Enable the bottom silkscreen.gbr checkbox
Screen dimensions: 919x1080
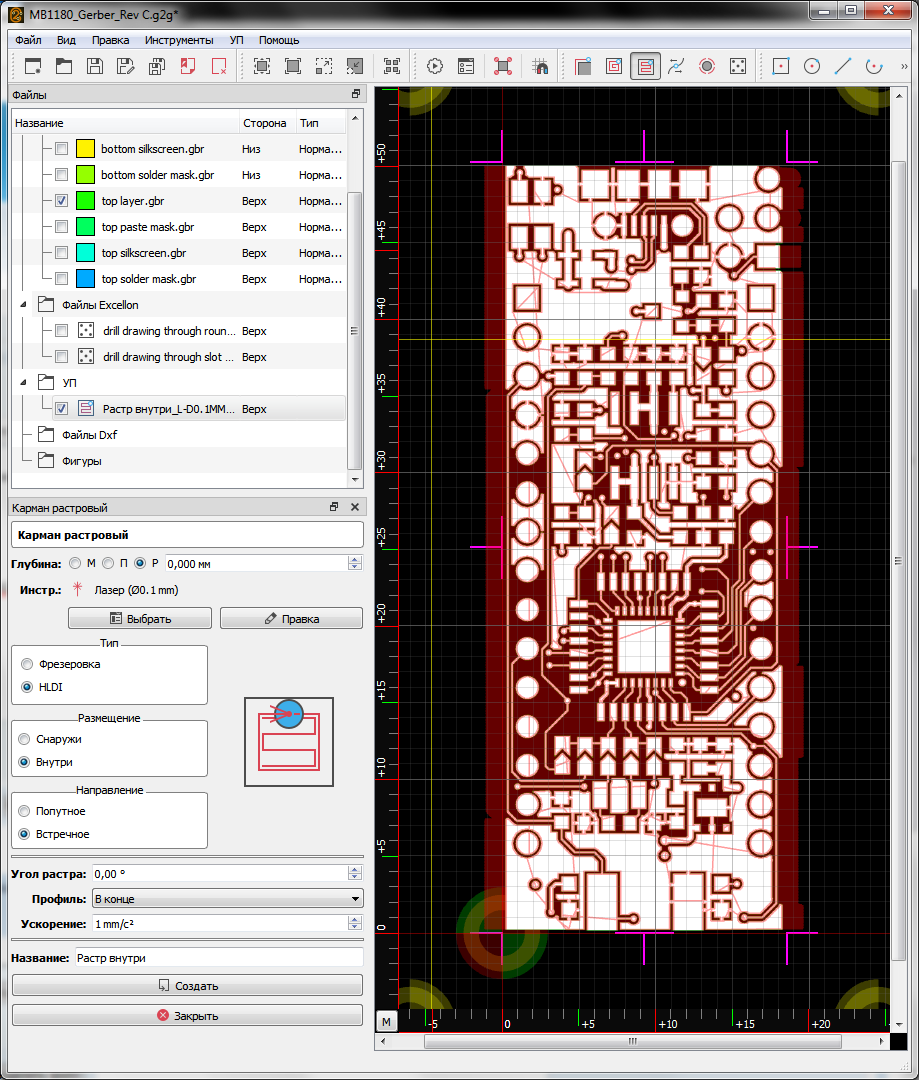[61, 149]
